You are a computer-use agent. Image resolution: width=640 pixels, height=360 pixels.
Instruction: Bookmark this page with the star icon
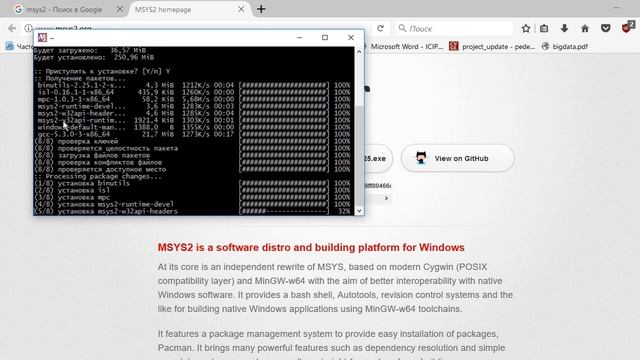(526, 28)
